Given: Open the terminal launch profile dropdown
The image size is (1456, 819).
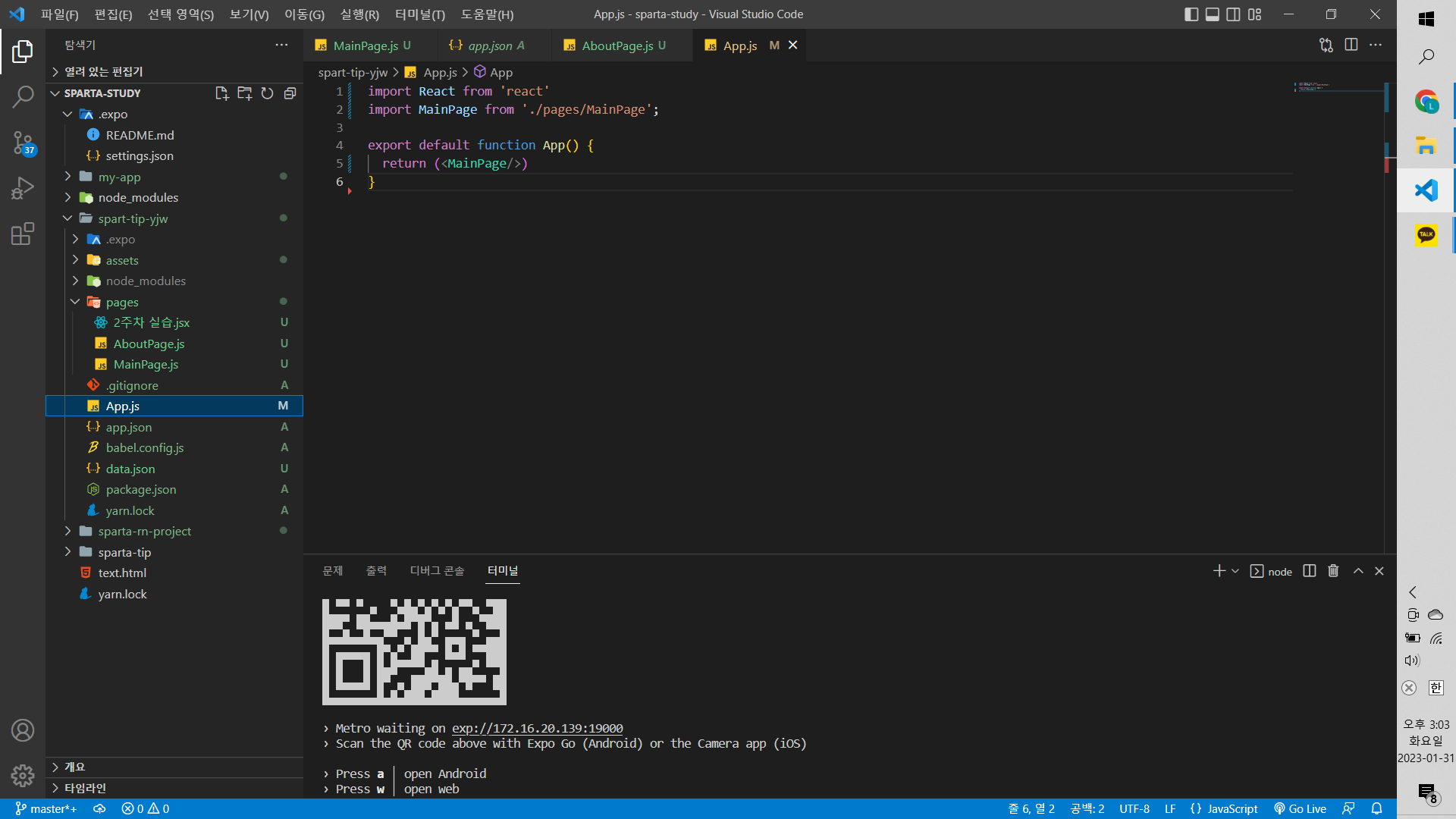Looking at the screenshot, I should pyautogui.click(x=1235, y=571).
